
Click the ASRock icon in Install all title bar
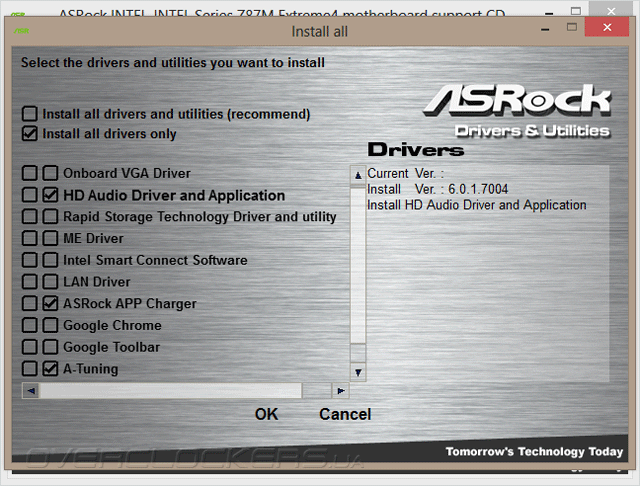21,31
